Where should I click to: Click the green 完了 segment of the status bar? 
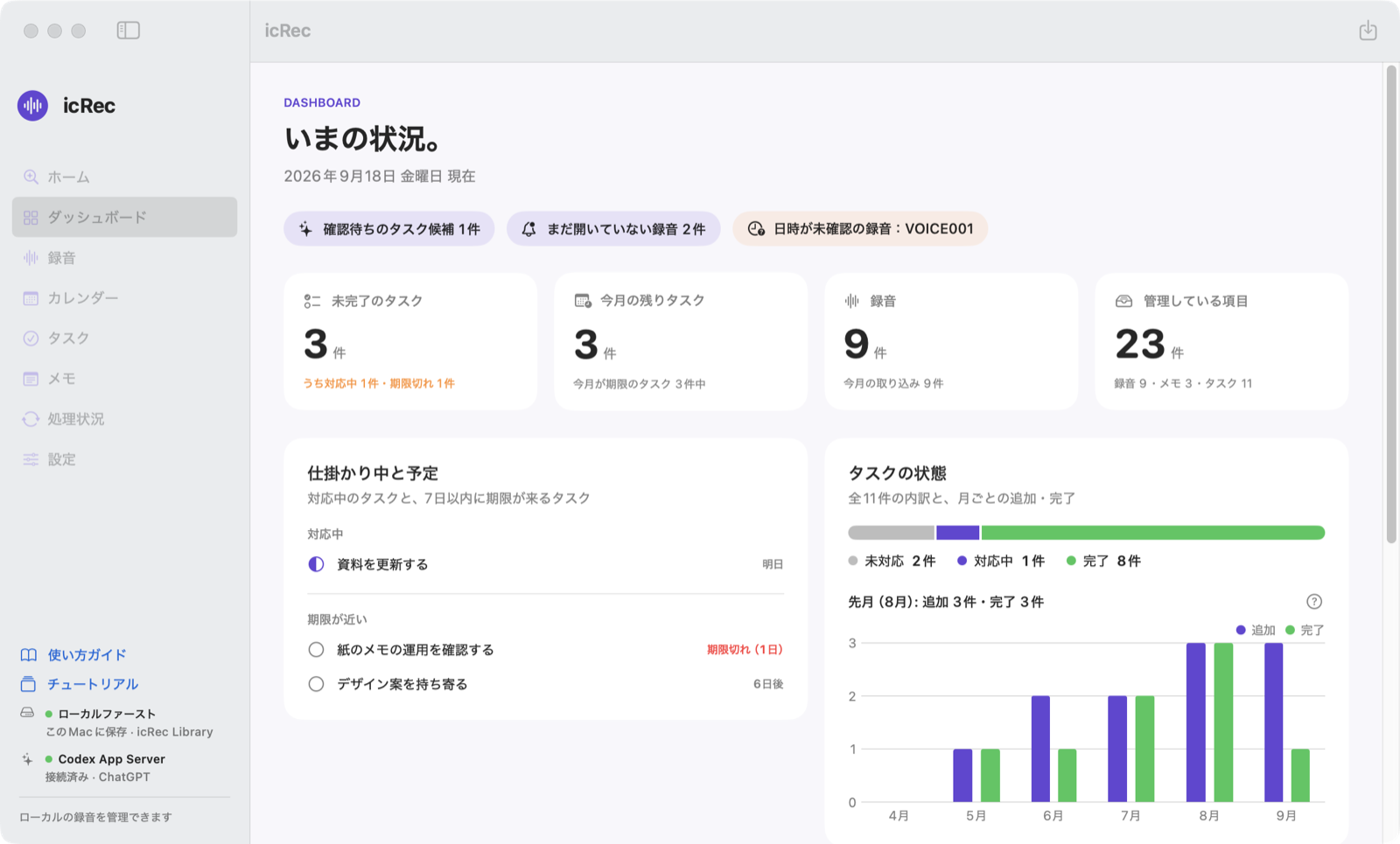click(1153, 533)
